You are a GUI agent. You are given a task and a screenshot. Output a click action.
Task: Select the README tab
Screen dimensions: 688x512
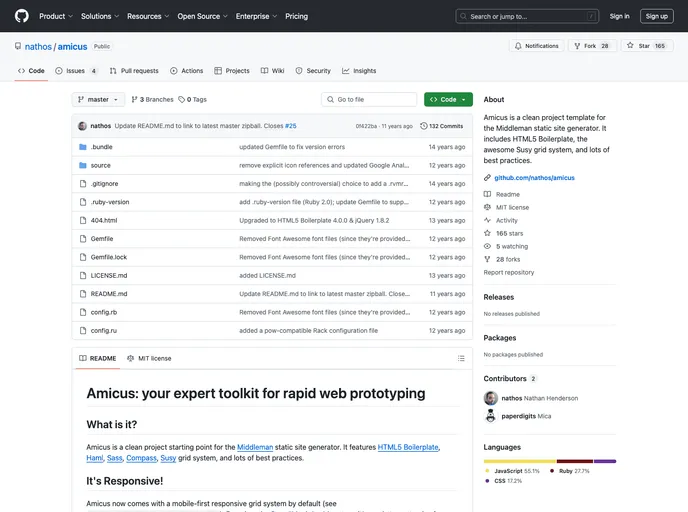point(98,358)
